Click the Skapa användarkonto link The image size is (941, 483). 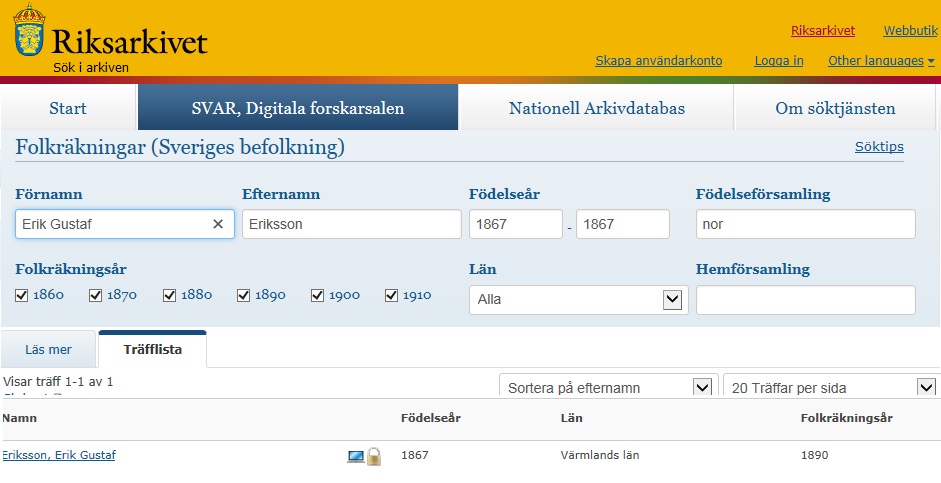click(x=658, y=61)
